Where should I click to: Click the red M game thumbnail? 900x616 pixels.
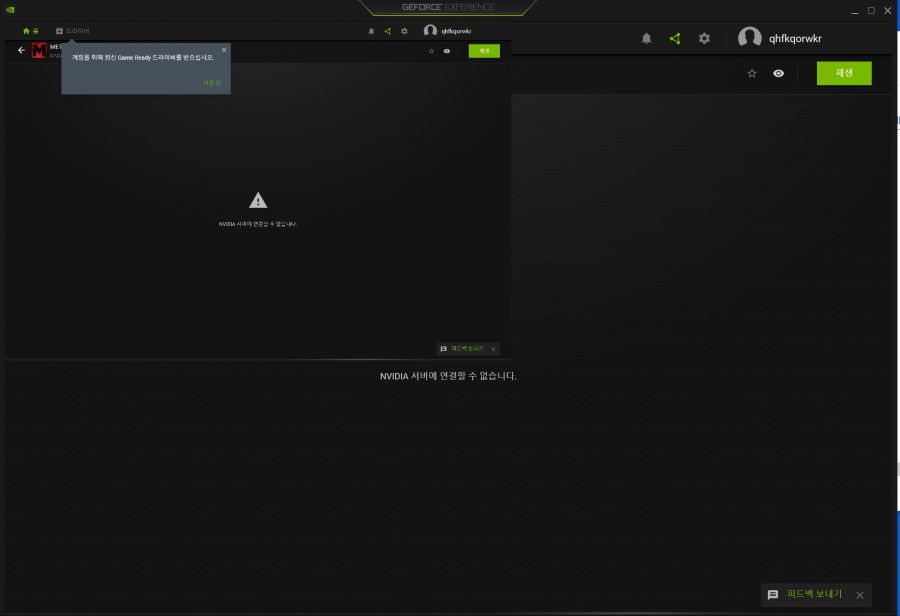click(x=39, y=51)
